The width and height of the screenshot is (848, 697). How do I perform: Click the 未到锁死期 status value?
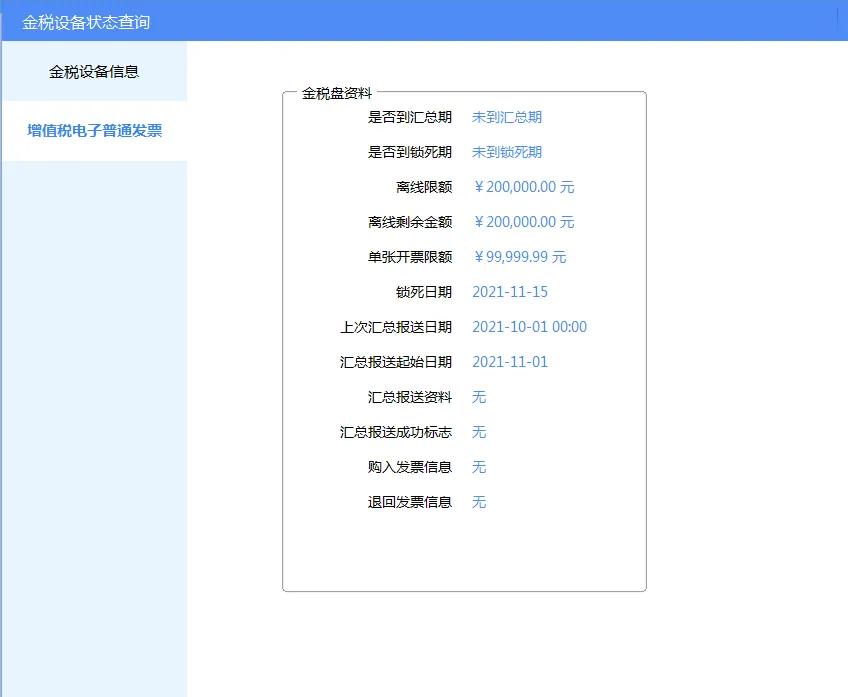pos(506,152)
